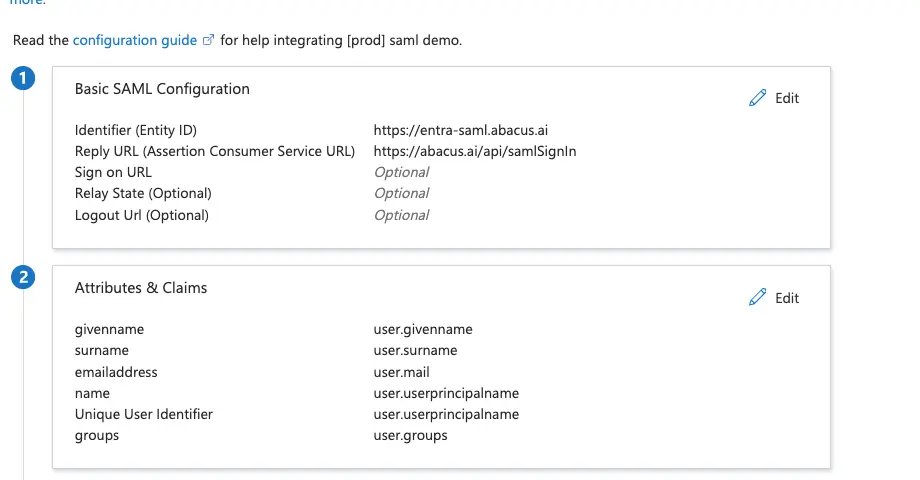The width and height of the screenshot is (920, 480).
Task: Click the 'more.' link at the top
Action: [28, 3]
